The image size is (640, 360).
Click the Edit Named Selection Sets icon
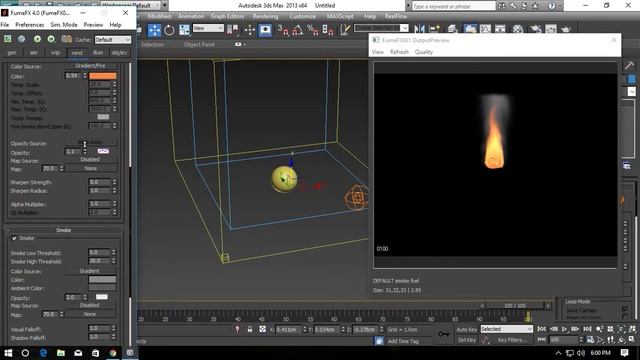tap(345, 30)
